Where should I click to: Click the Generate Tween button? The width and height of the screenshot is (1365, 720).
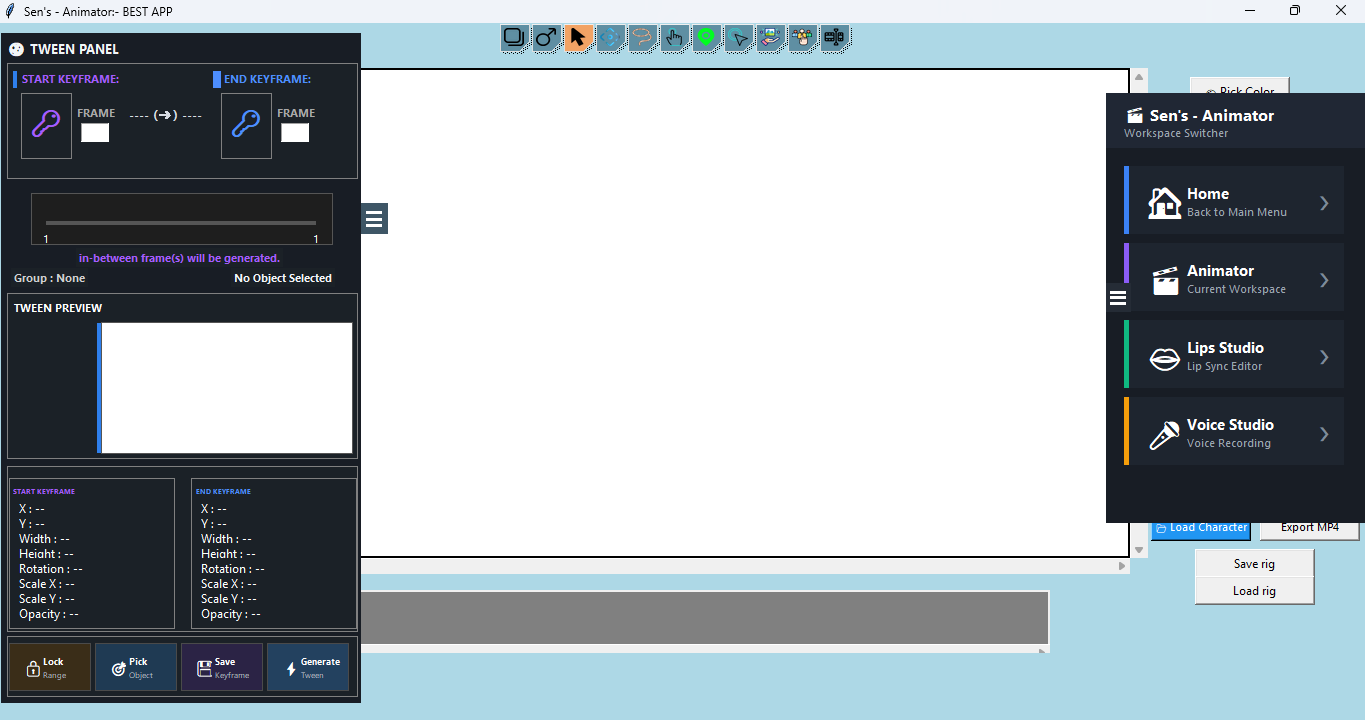[x=308, y=667]
